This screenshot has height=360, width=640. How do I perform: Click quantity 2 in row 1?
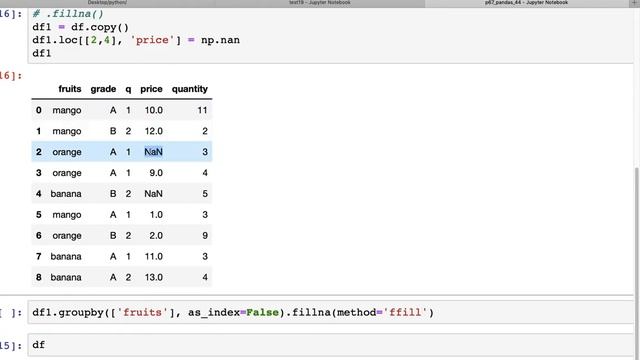tap(205, 131)
